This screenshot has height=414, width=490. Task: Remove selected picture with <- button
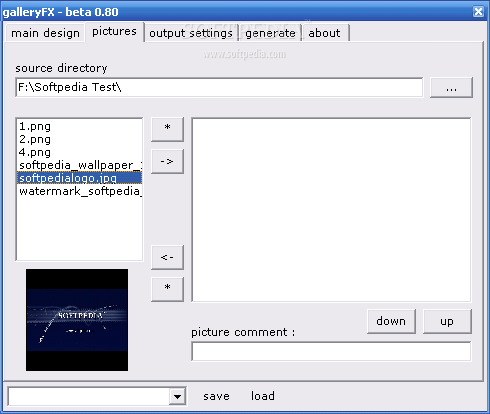pyautogui.click(x=167, y=257)
